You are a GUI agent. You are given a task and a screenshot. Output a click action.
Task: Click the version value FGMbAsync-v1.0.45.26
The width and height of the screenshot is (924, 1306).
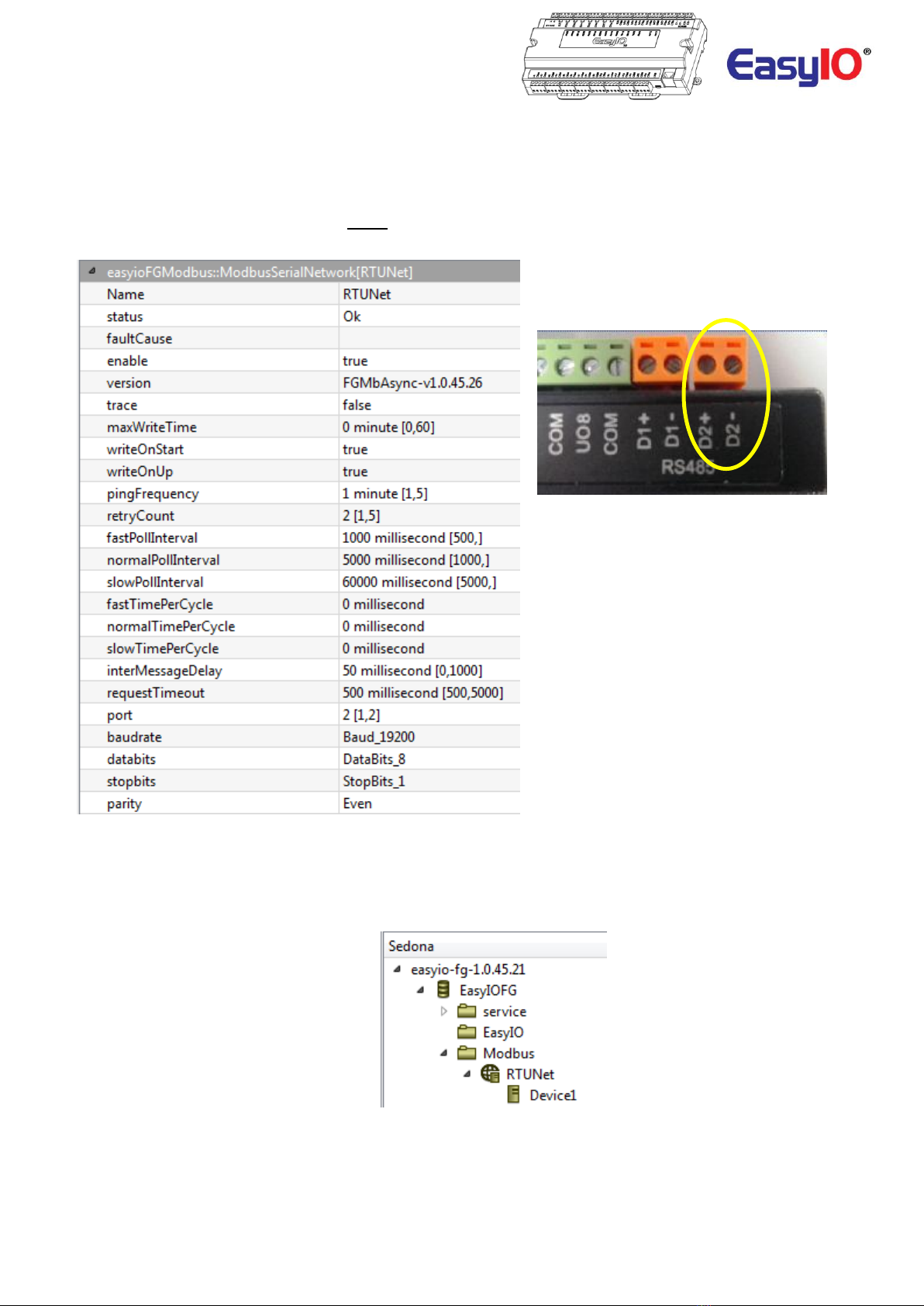pos(429,382)
